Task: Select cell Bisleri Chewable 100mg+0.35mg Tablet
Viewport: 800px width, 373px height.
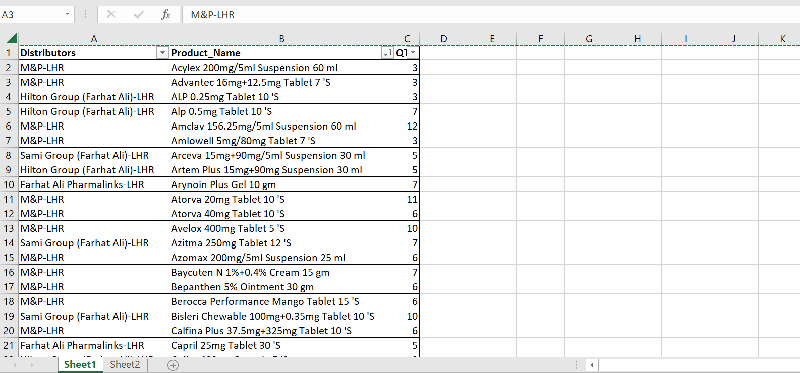Action: pos(282,316)
